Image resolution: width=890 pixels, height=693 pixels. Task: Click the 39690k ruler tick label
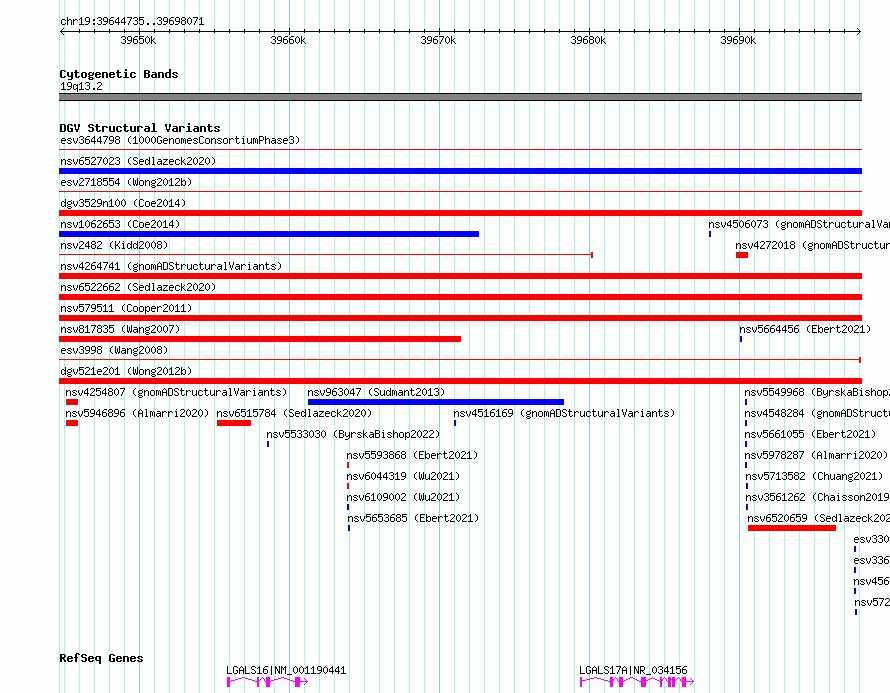[x=738, y=40]
